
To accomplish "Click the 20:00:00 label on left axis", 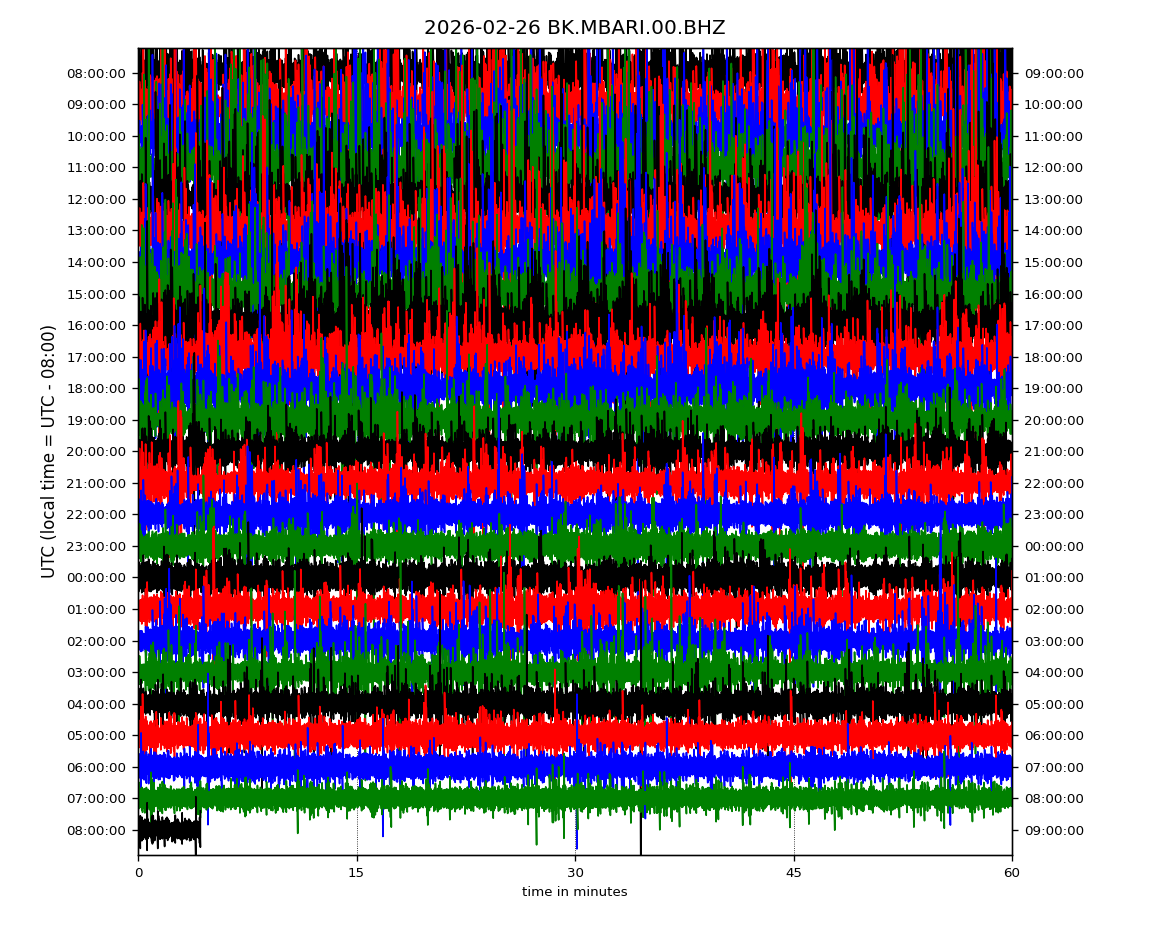I will [98, 451].
